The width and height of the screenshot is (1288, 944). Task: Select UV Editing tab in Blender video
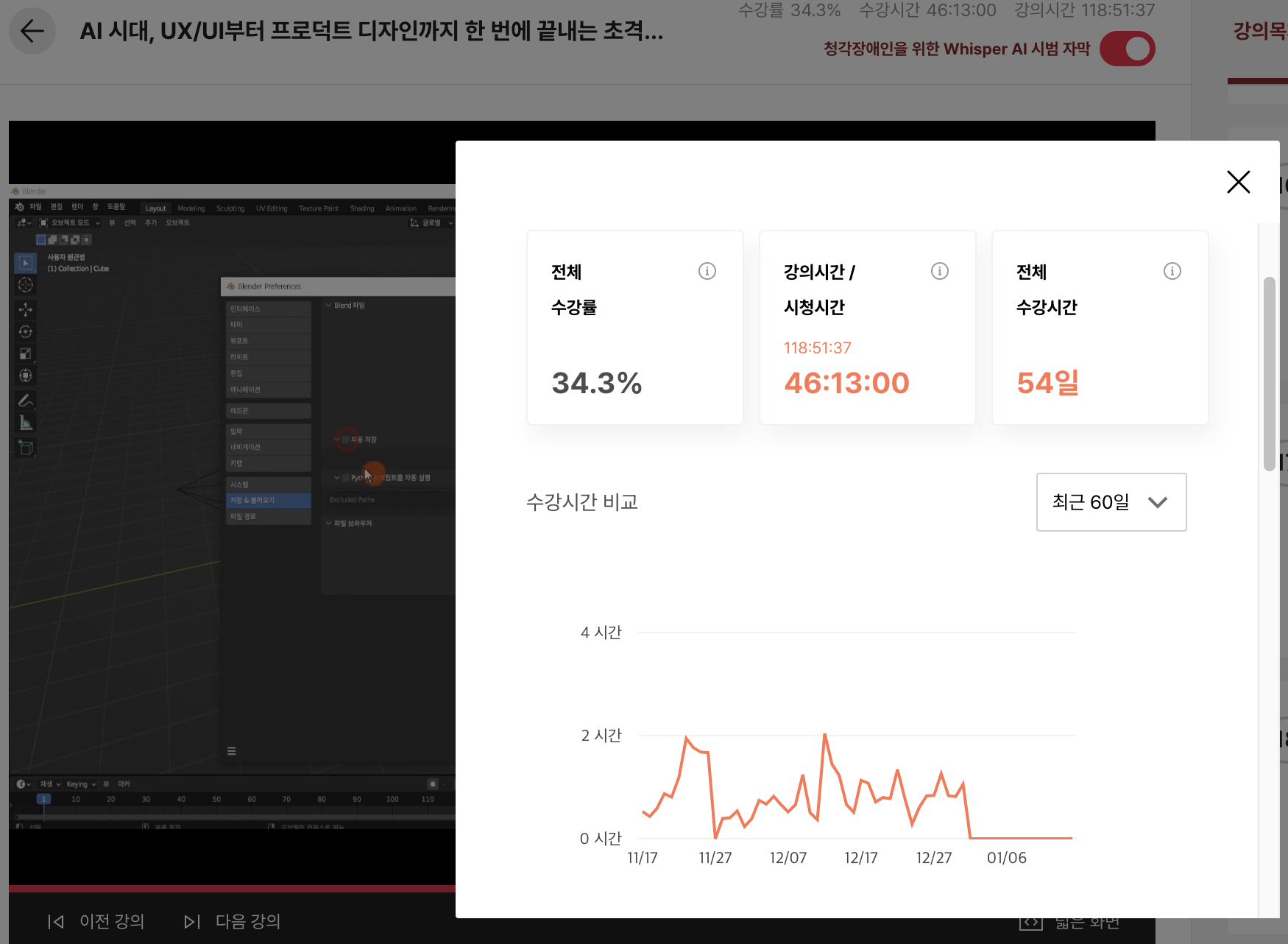pyautogui.click(x=272, y=208)
